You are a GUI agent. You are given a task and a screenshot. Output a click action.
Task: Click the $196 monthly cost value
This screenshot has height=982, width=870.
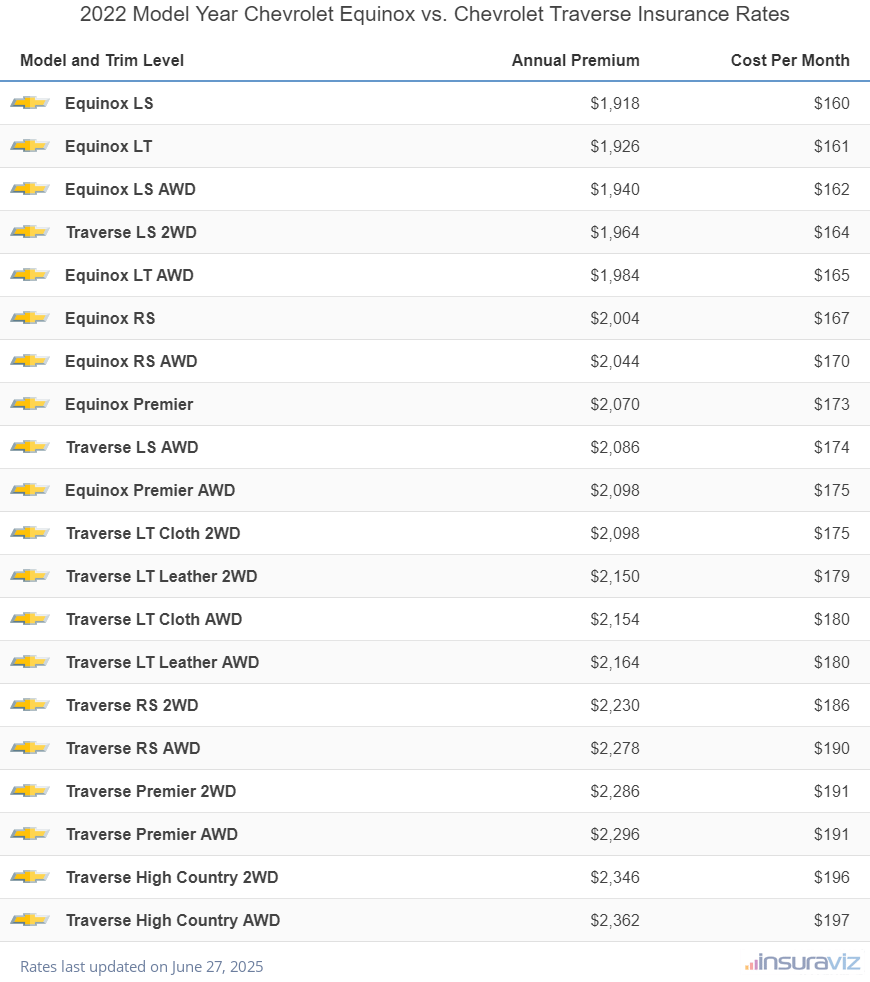(832, 877)
